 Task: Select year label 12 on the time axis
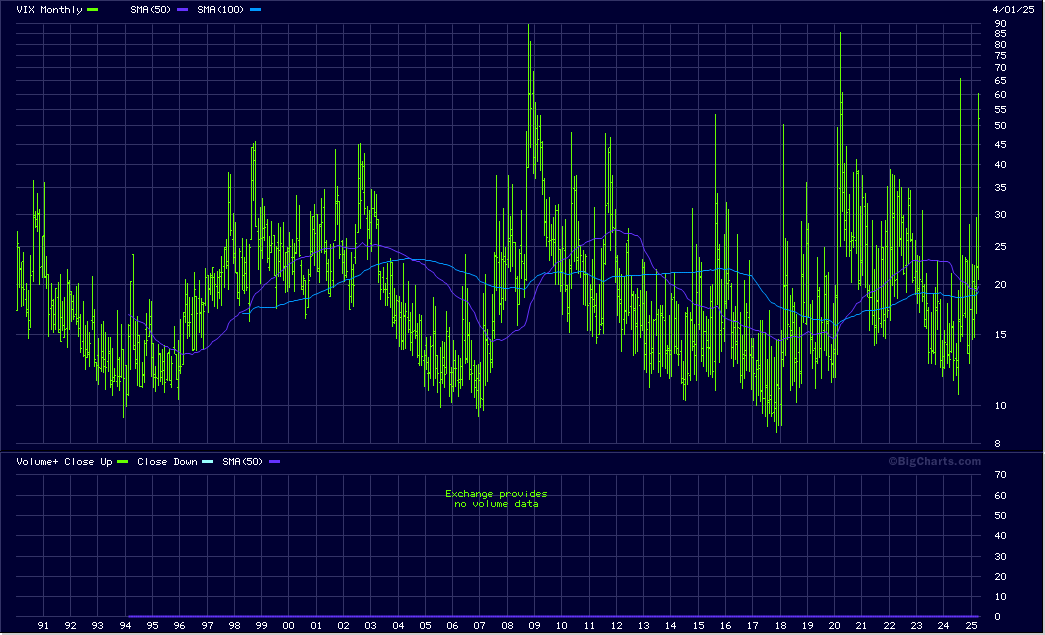[616, 625]
